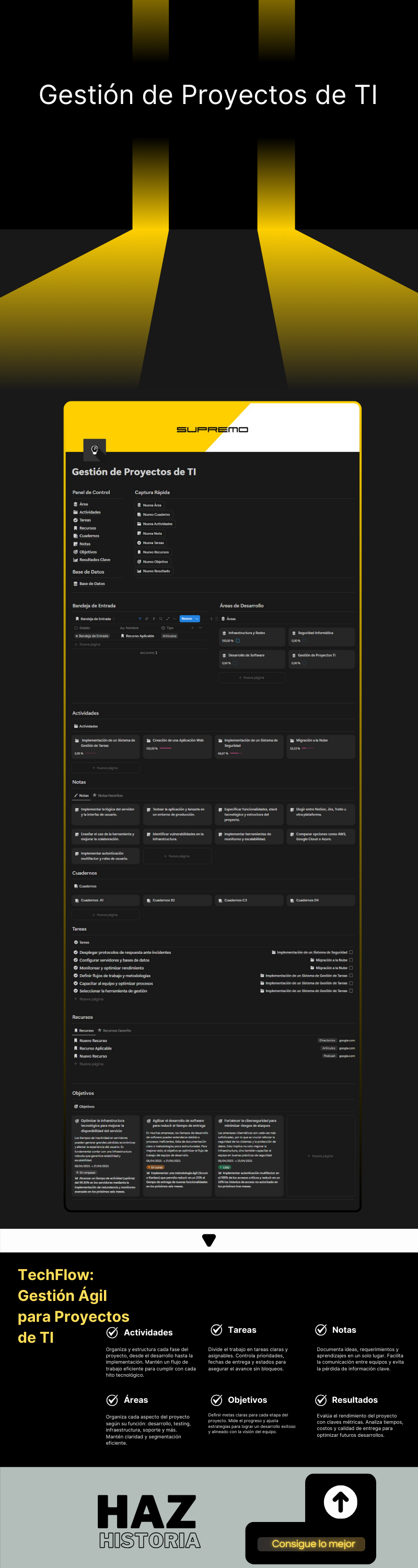The image size is (418, 1568).
Task: Click the plus icon left of Áreas view
Action: click(211, 618)
